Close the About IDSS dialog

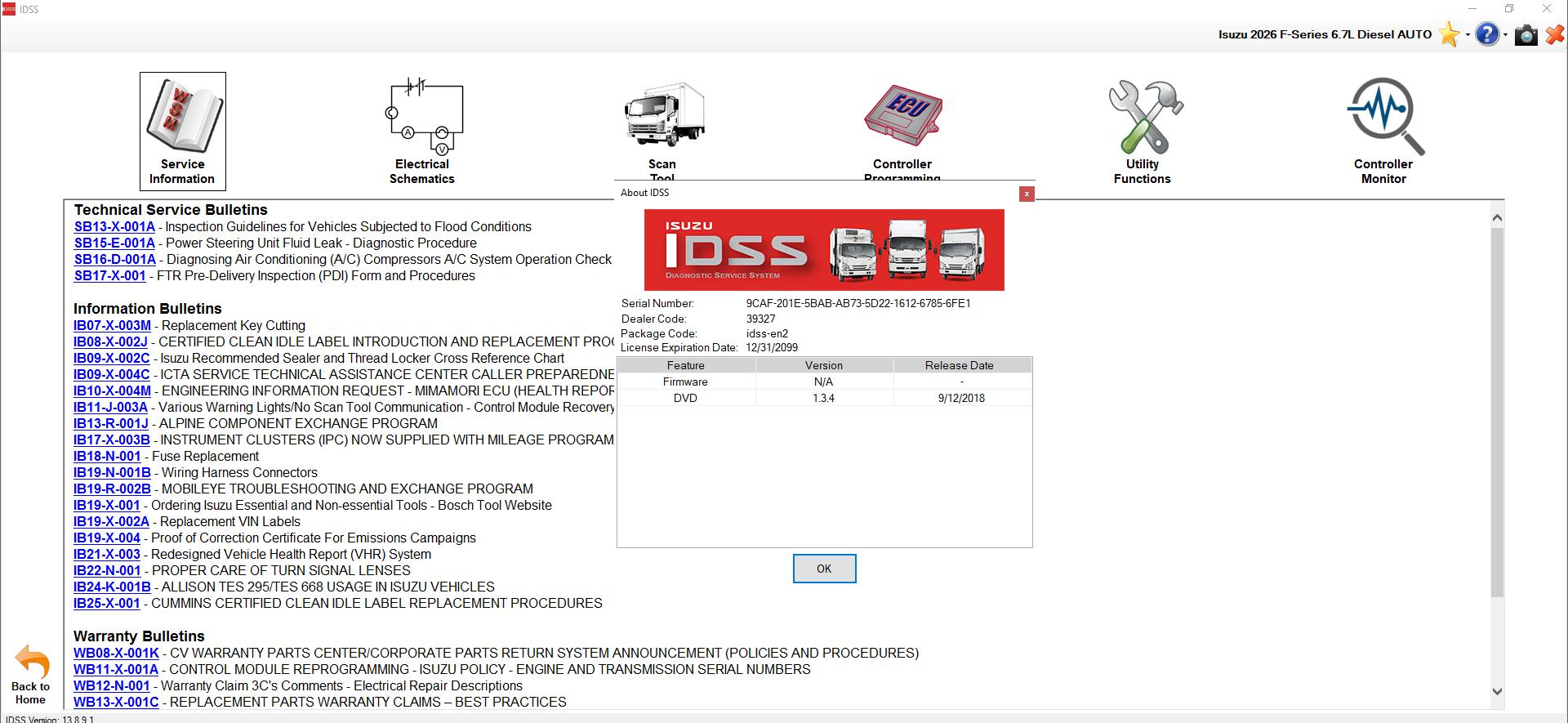[x=1027, y=194]
